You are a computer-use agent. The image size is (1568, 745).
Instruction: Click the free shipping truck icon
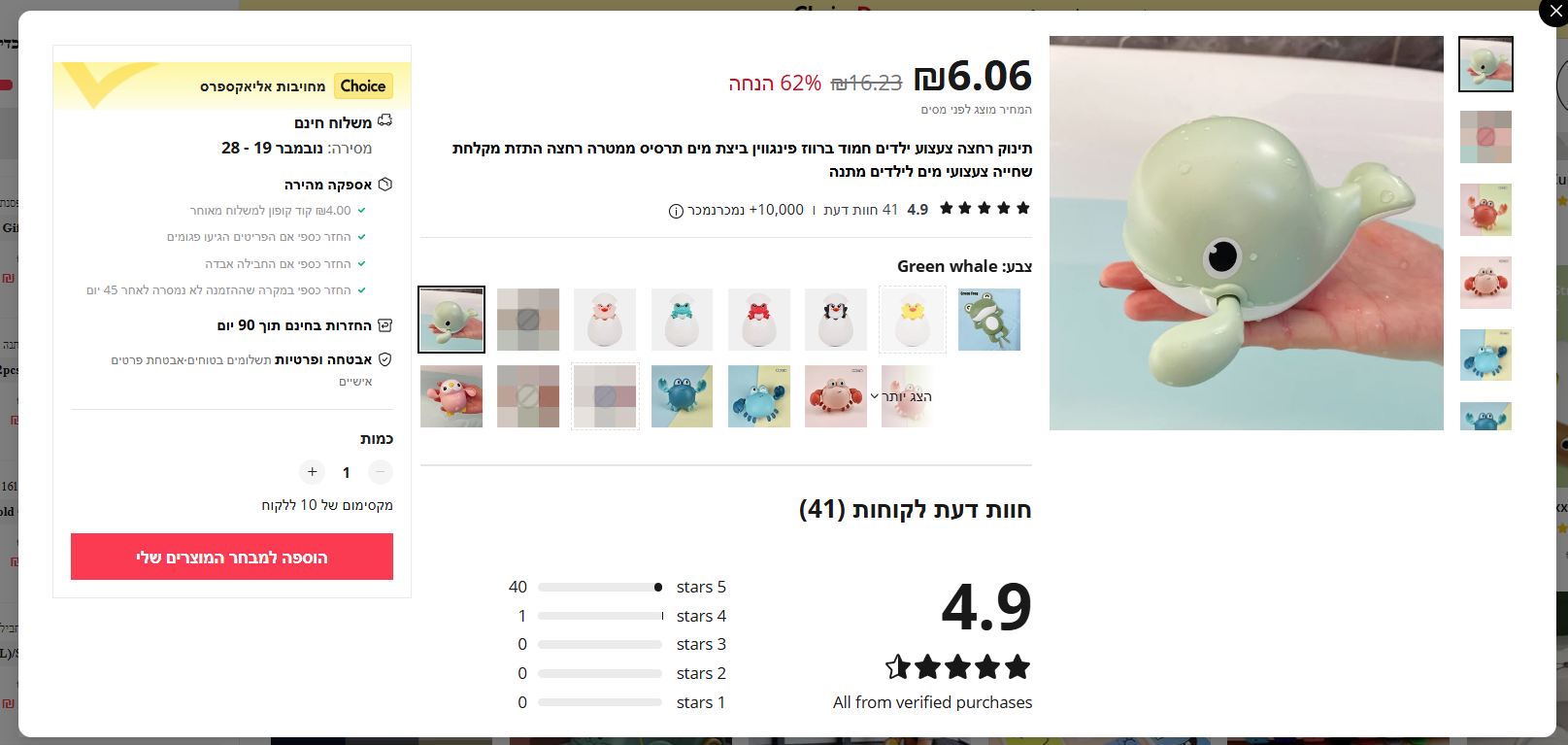(x=384, y=121)
